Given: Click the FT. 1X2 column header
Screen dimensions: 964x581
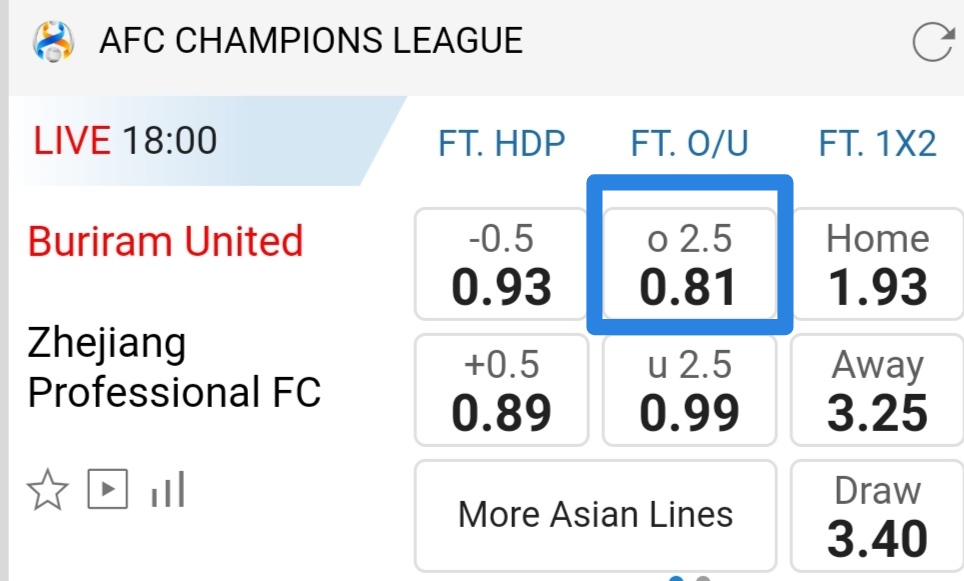Looking at the screenshot, I should [x=877, y=144].
